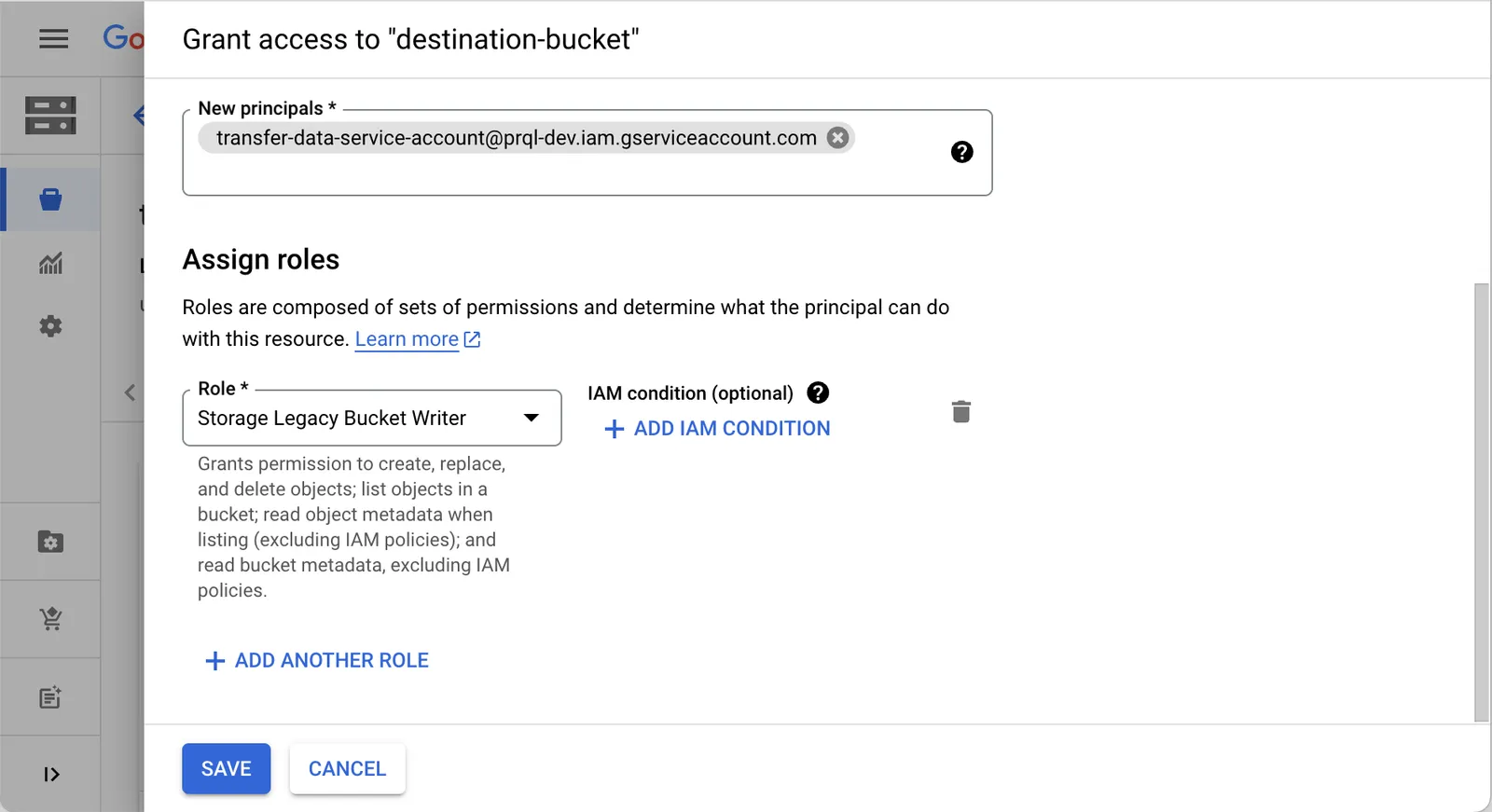1492x812 pixels.
Task: Open the Marketplace cart sidebar icon
Action: pyautogui.click(x=50, y=619)
